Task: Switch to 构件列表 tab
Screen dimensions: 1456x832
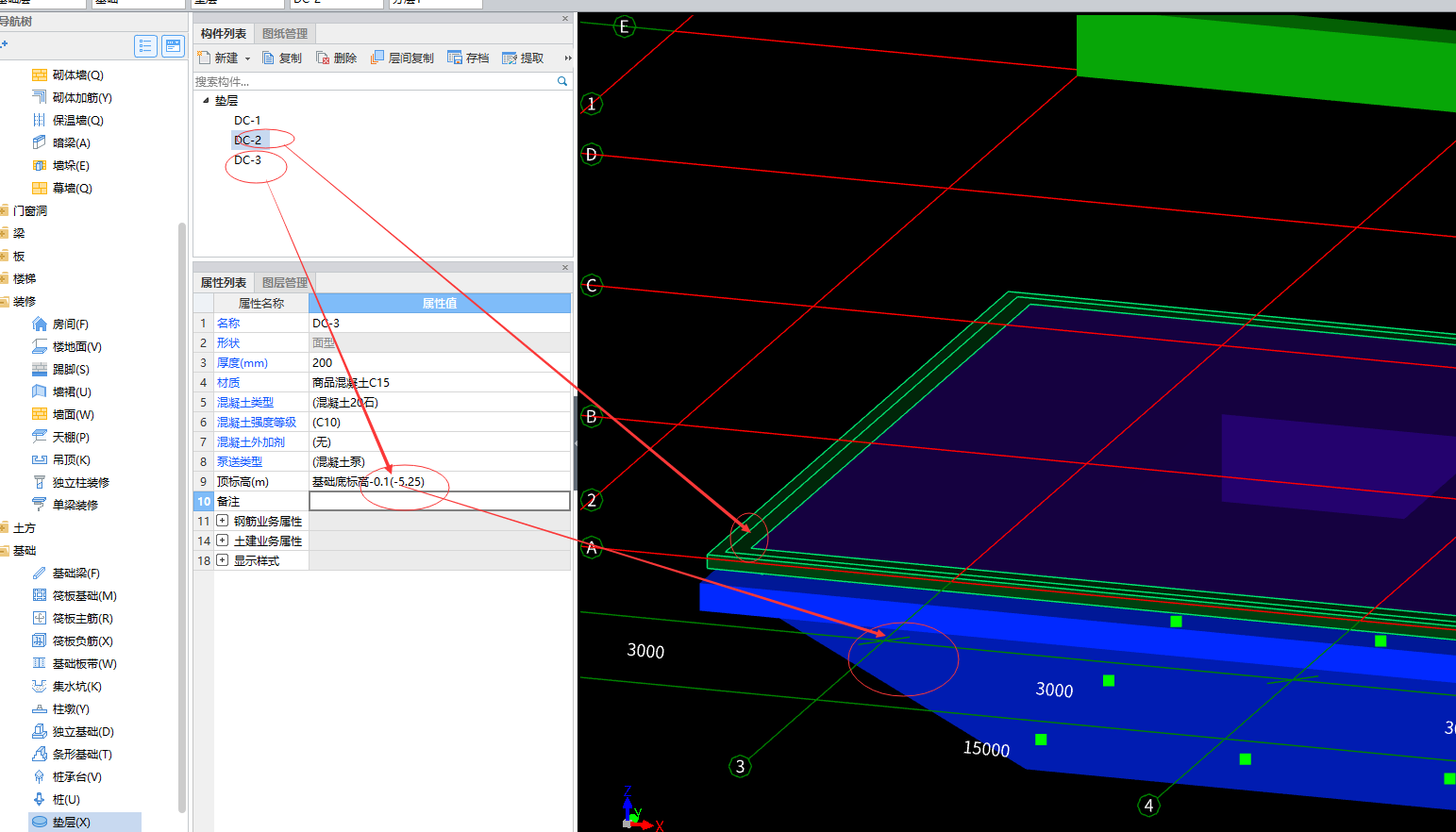Action: point(224,34)
